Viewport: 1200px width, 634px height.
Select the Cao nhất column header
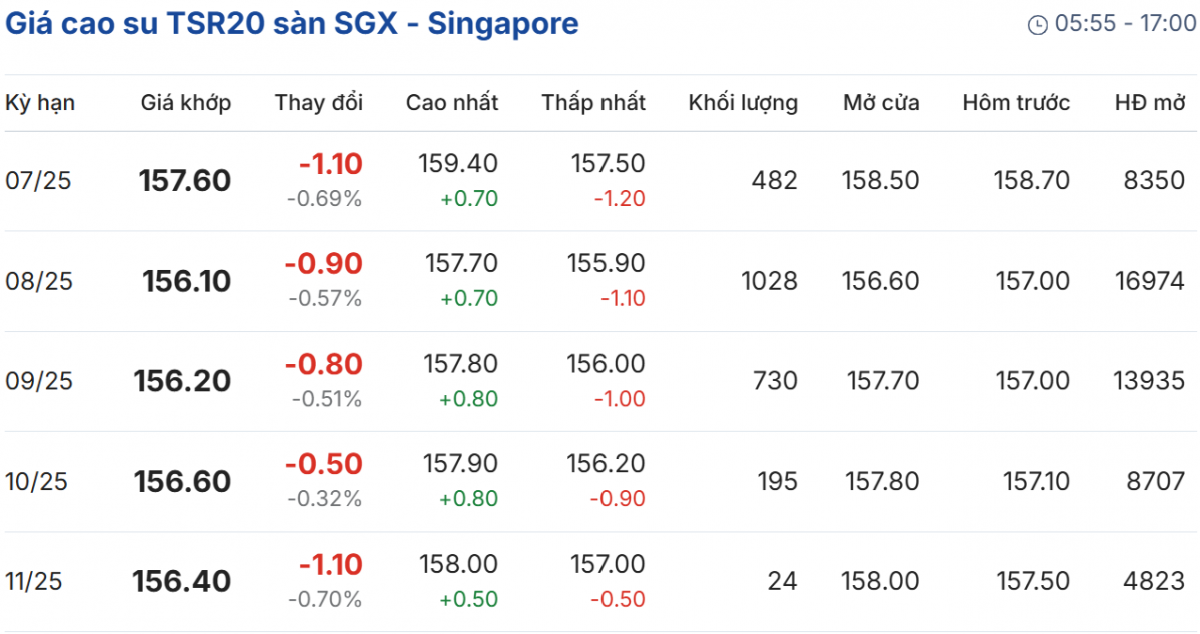[452, 102]
